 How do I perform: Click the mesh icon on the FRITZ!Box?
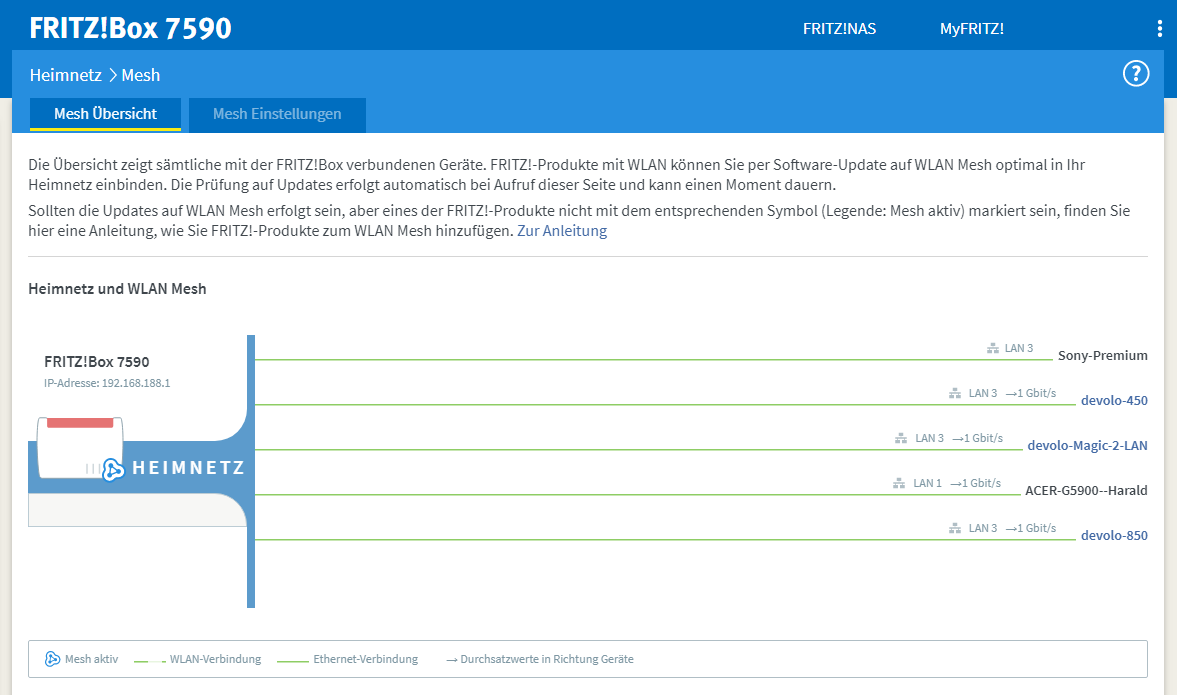[x=113, y=469]
